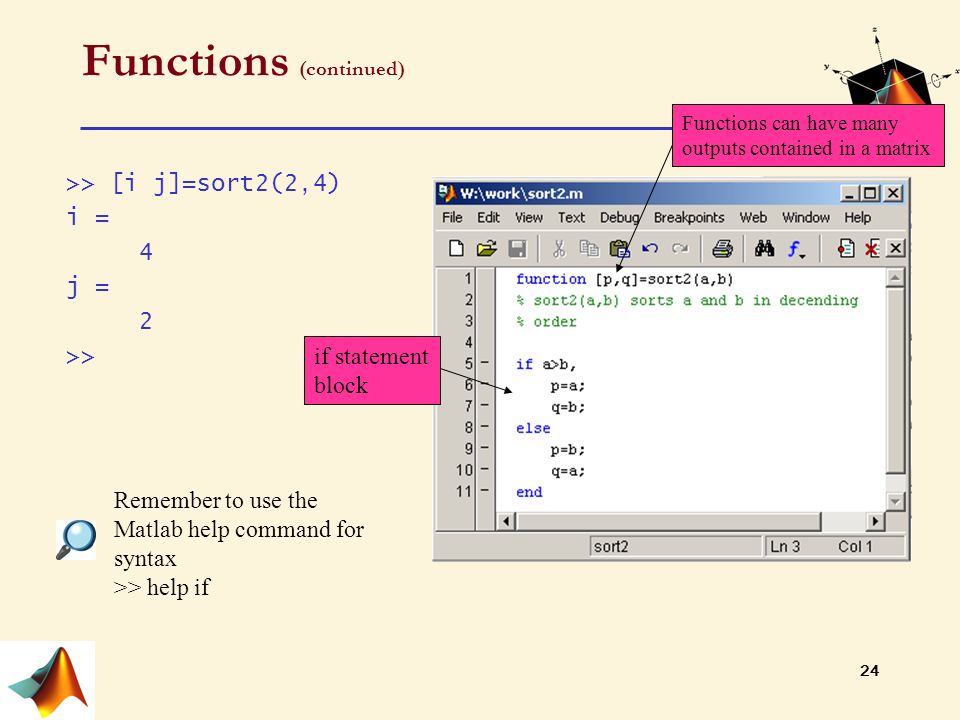Click the '% order' comment line
This screenshot has height=720, width=960.
(x=546, y=322)
